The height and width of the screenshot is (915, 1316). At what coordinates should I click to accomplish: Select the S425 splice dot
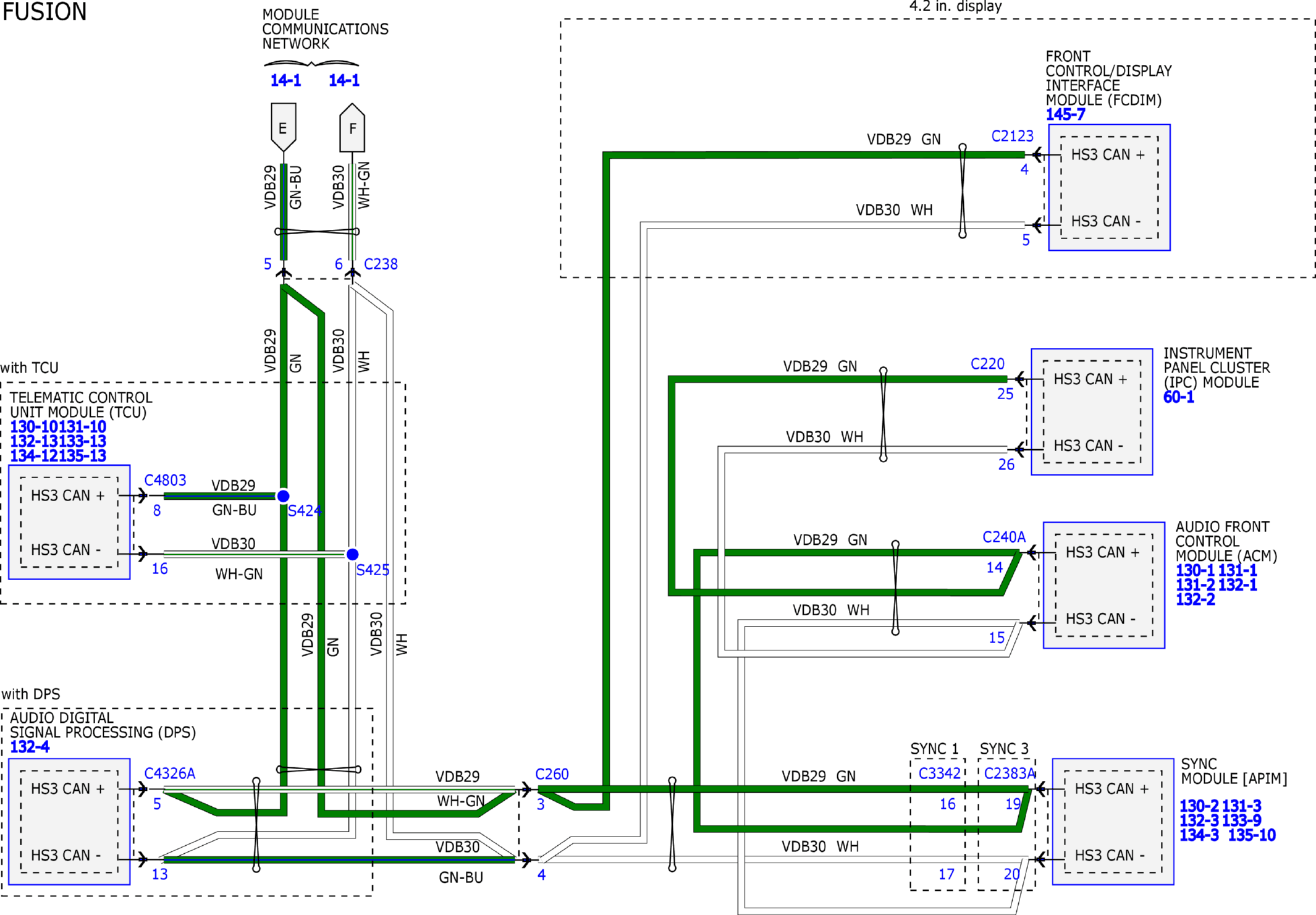click(352, 554)
